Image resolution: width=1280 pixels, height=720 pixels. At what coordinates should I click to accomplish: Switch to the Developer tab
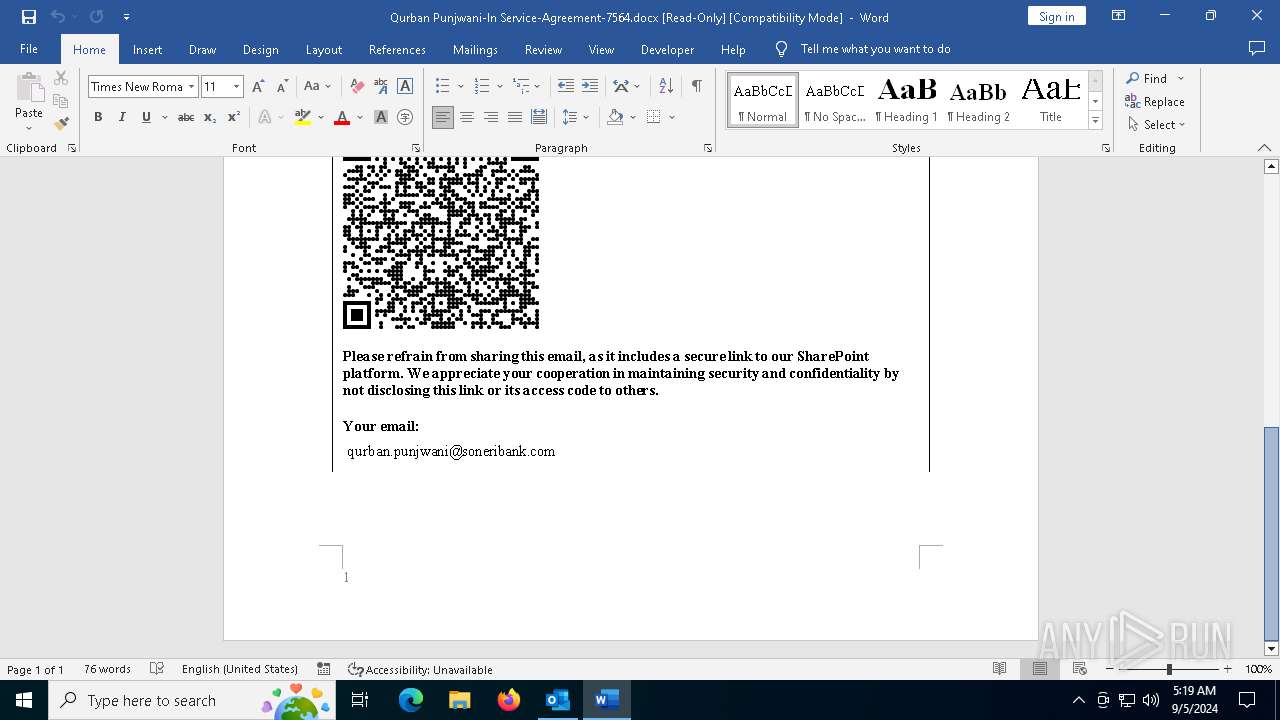tap(667, 49)
